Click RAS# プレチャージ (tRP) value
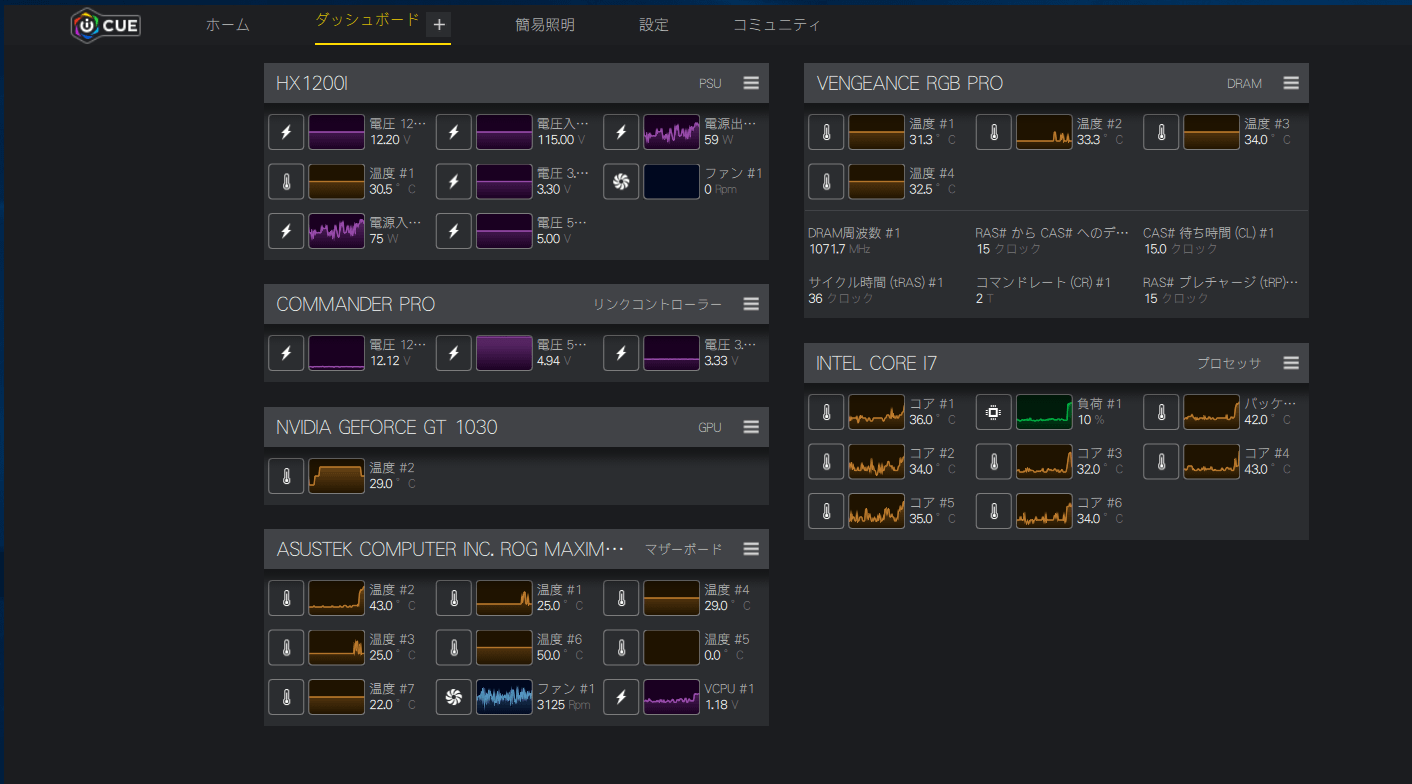The image size is (1412, 784). pyautogui.click(x=1176, y=298)
